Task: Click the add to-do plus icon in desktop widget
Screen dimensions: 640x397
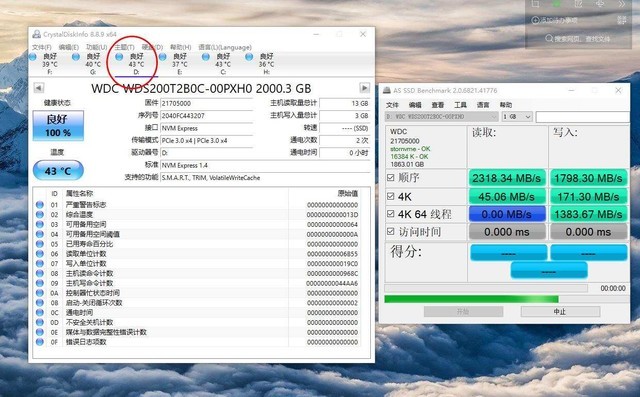Action: pyautogui.click(x=535, y=20)
